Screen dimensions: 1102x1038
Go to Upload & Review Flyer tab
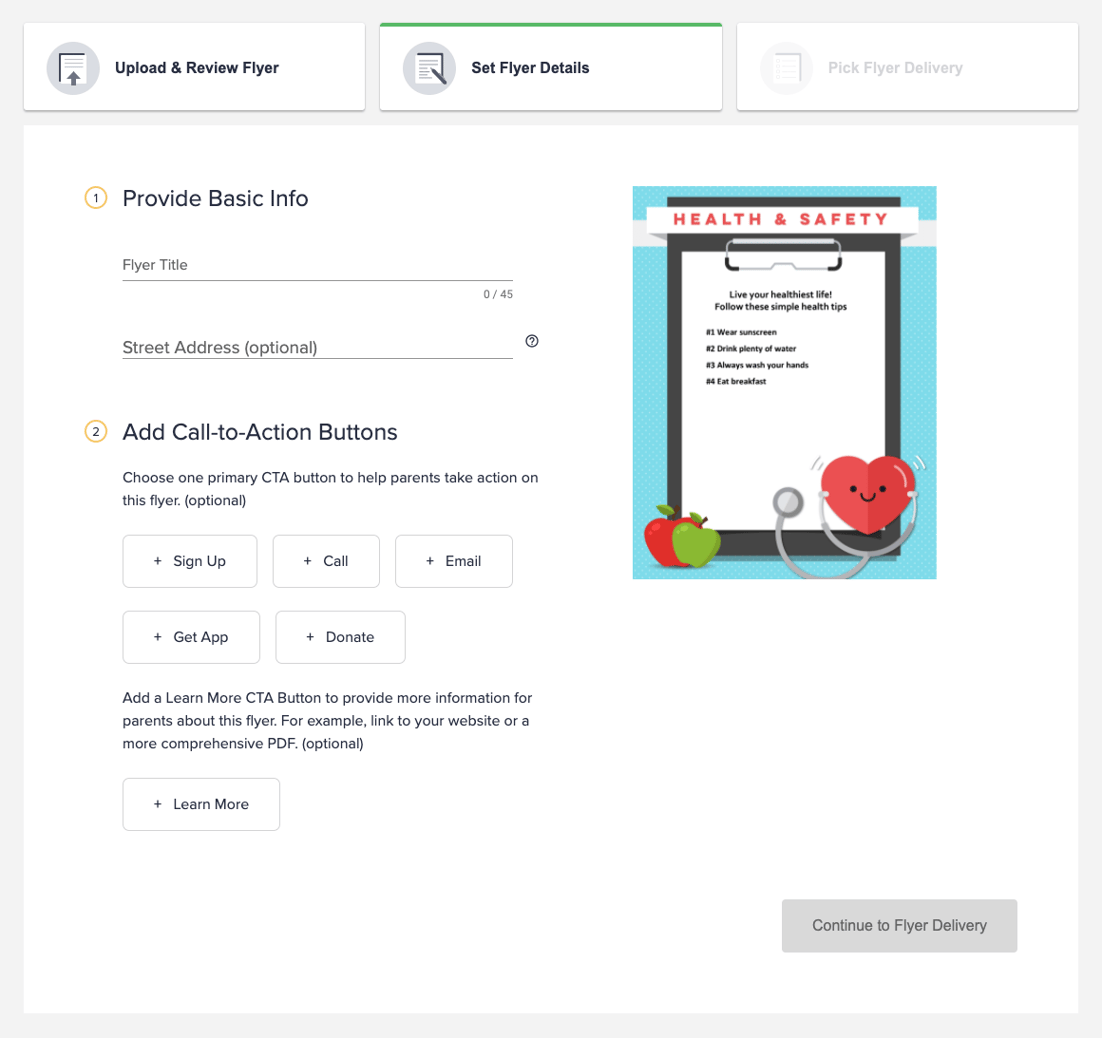pyautogui.click(x=195, y=67)
